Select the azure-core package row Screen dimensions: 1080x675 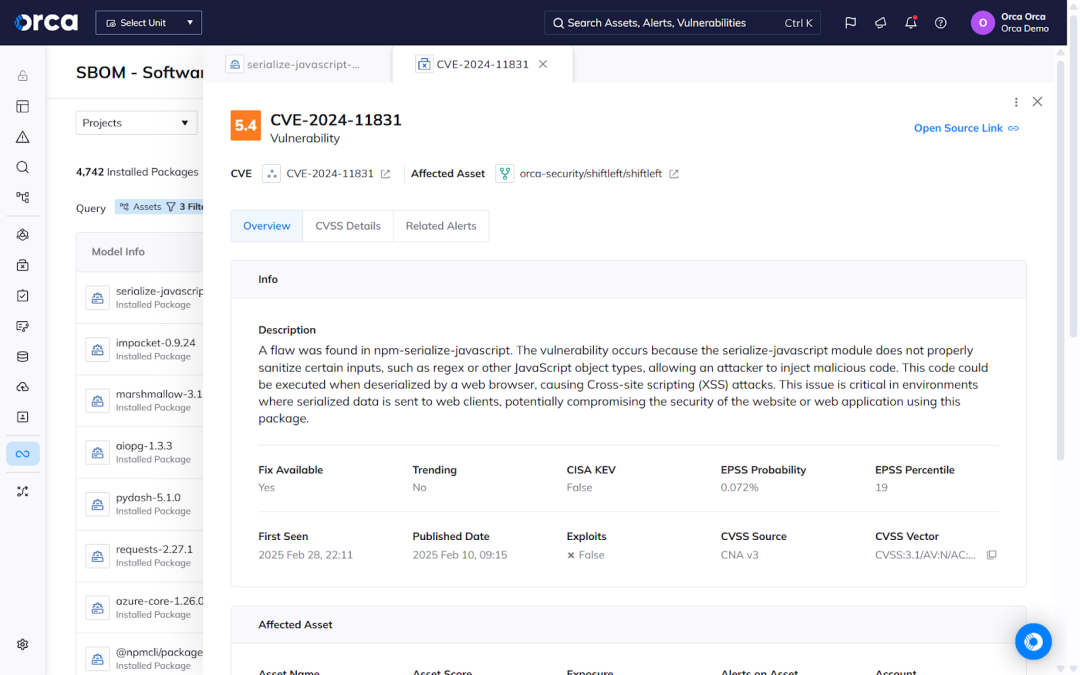pos(140,608)
